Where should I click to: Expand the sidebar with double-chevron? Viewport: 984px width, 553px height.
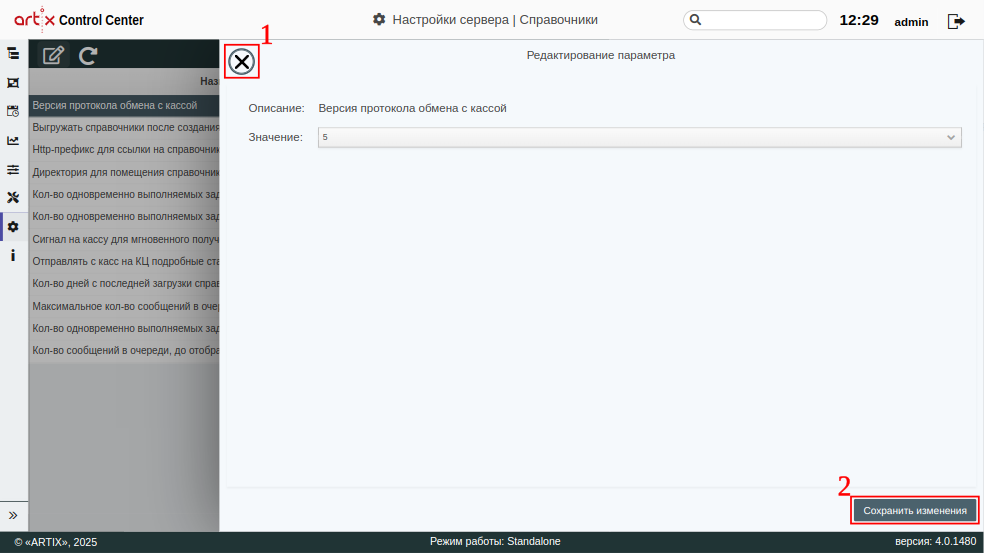[x=13, y=515]
